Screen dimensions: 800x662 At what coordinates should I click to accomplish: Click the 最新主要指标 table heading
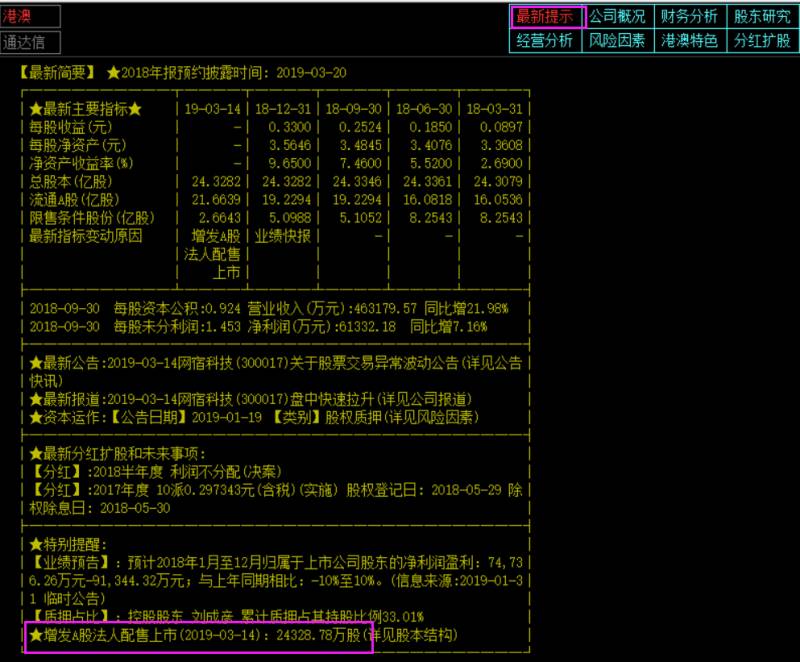(85, 109)
